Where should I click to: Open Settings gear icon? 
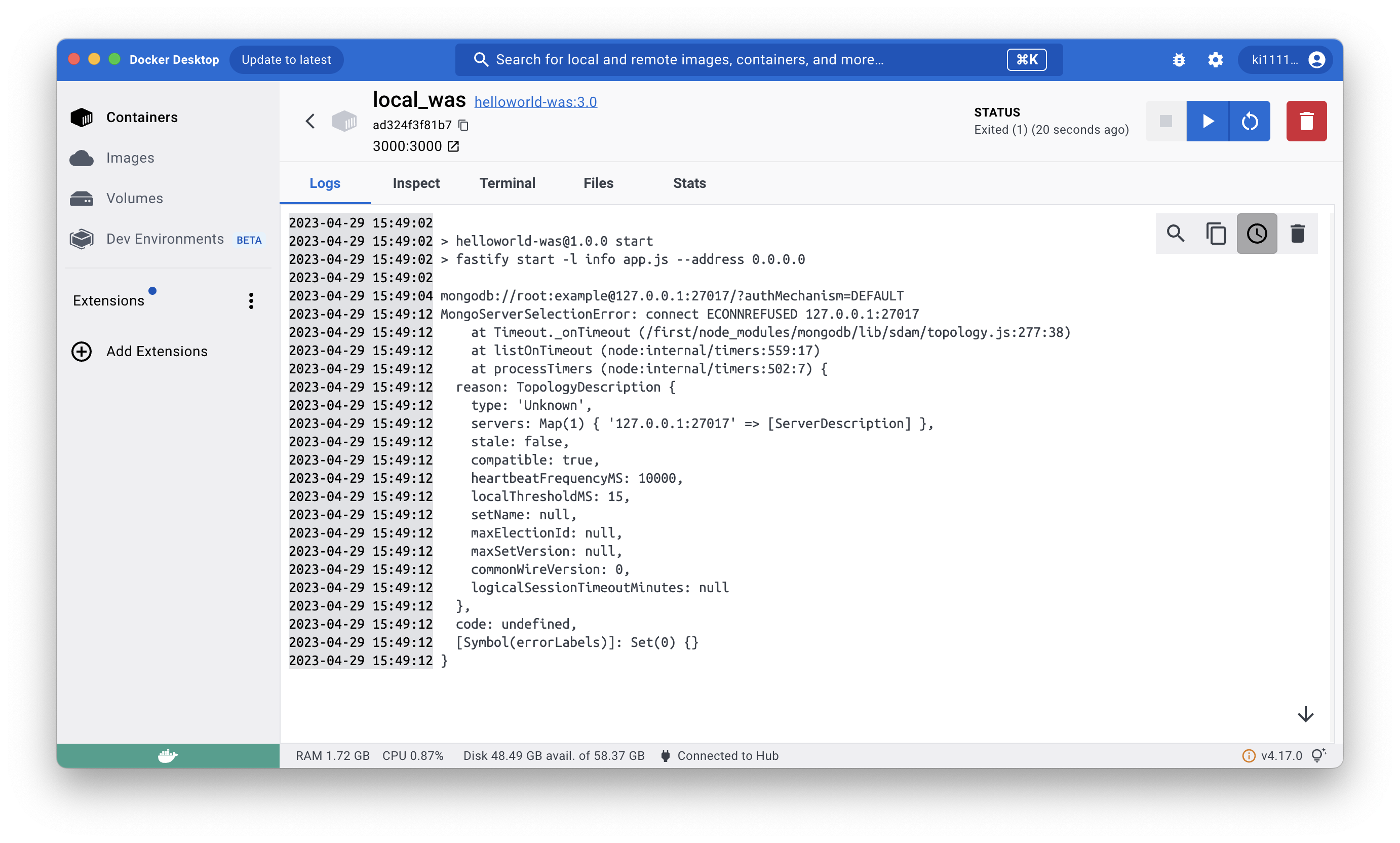[x=1215, y=60]
